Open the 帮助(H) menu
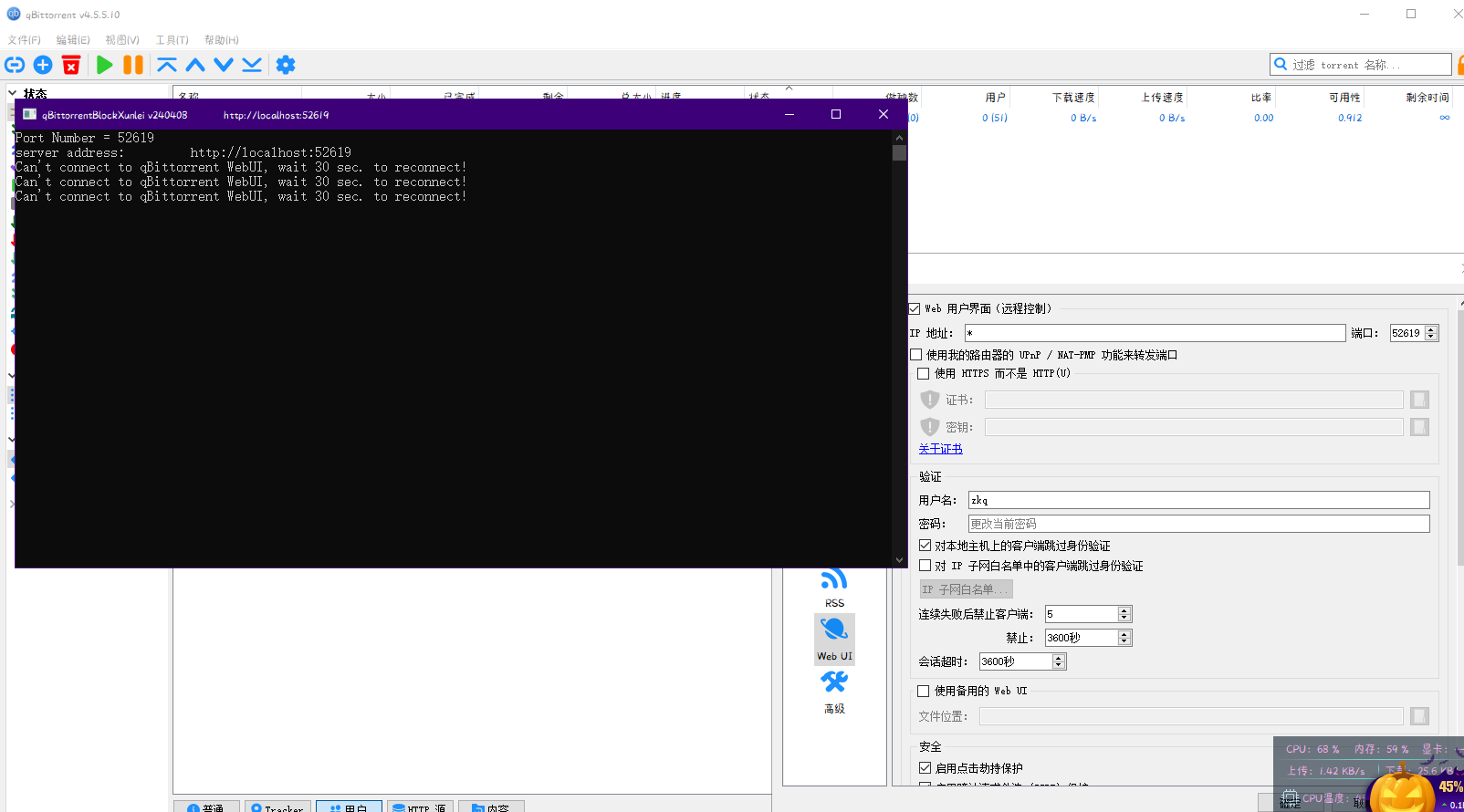 point(222,40)
